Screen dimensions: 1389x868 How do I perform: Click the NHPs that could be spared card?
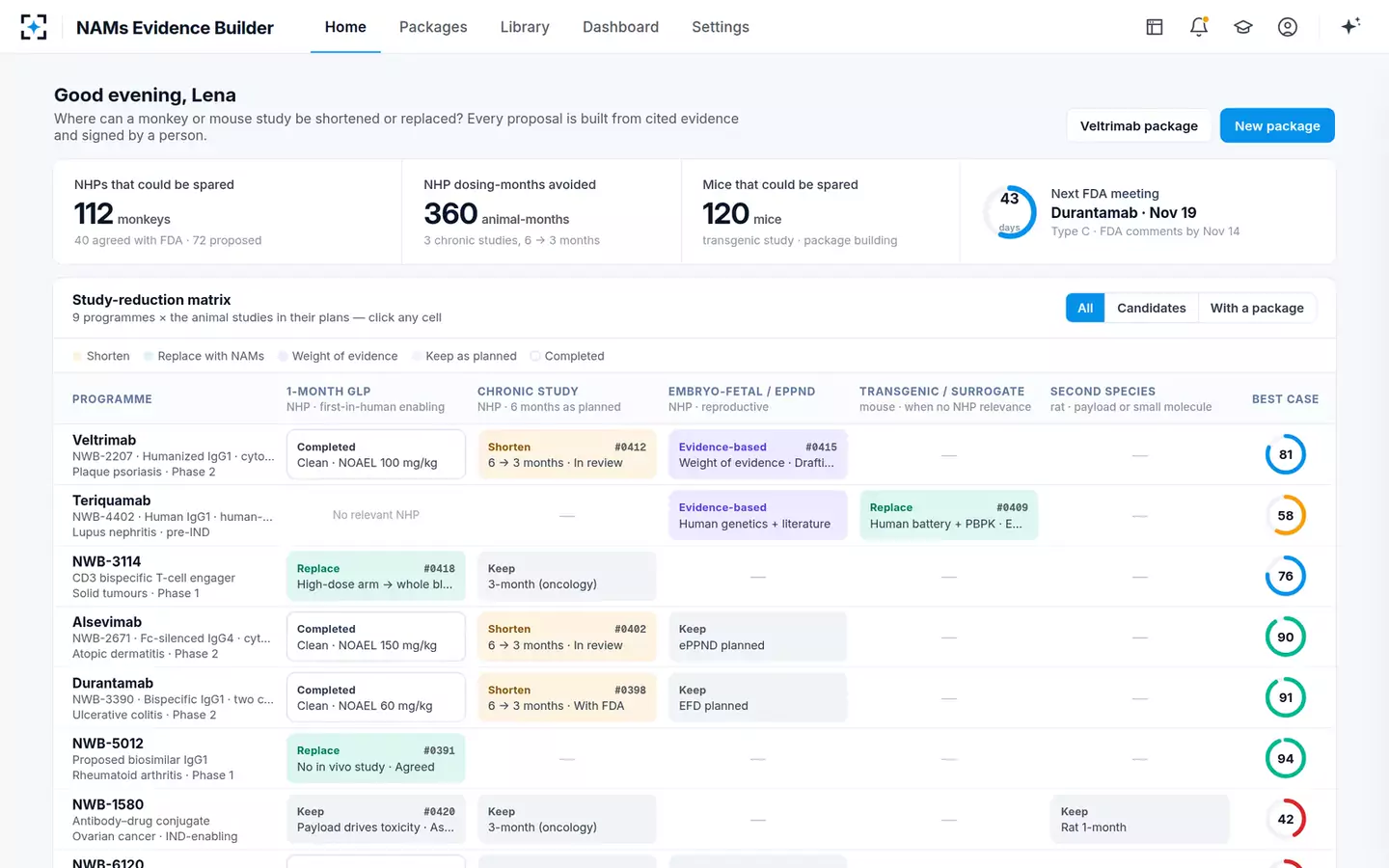click(228, 212)
